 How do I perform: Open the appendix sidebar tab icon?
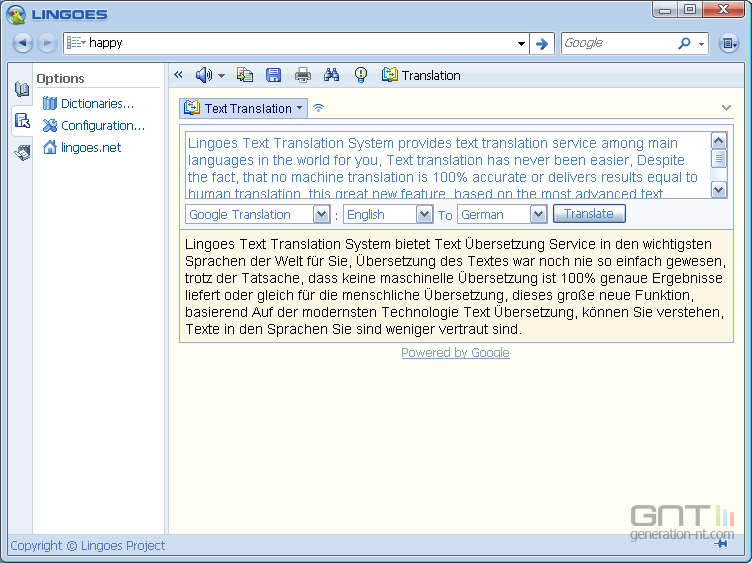(22, 152)
